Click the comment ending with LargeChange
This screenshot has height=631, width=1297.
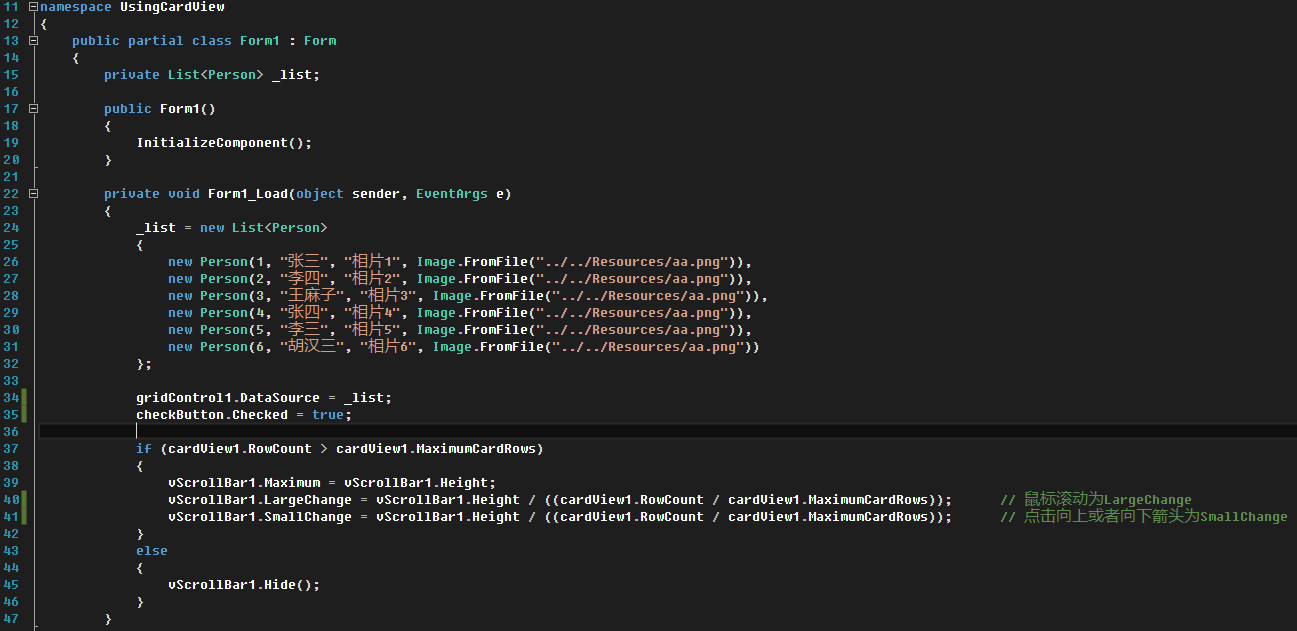[x=1095, y=500]
